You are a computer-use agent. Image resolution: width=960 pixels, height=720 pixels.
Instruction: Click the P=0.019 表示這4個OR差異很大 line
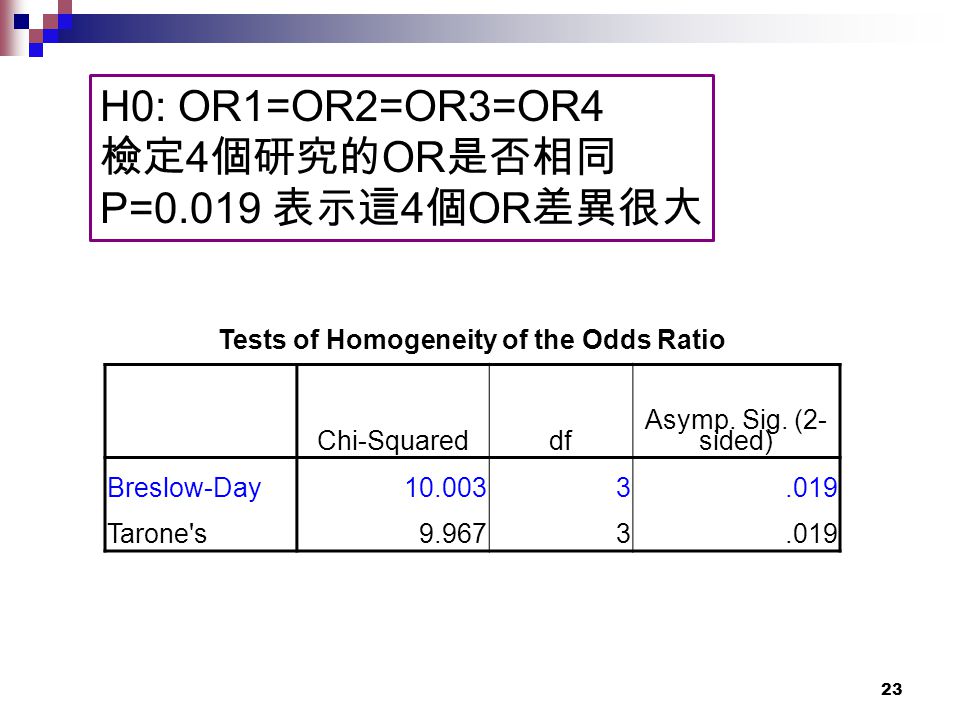(x=401, y=207)
